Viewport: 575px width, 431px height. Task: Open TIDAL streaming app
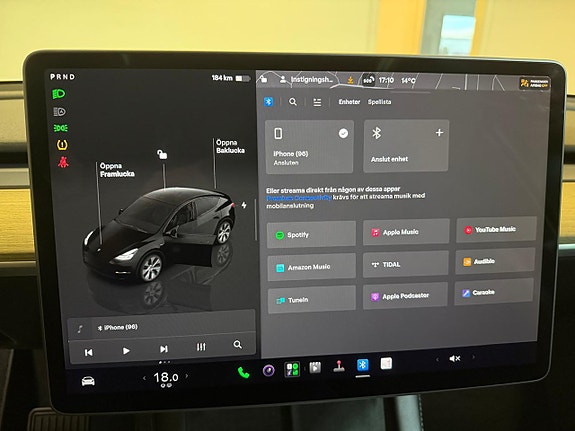406,264
